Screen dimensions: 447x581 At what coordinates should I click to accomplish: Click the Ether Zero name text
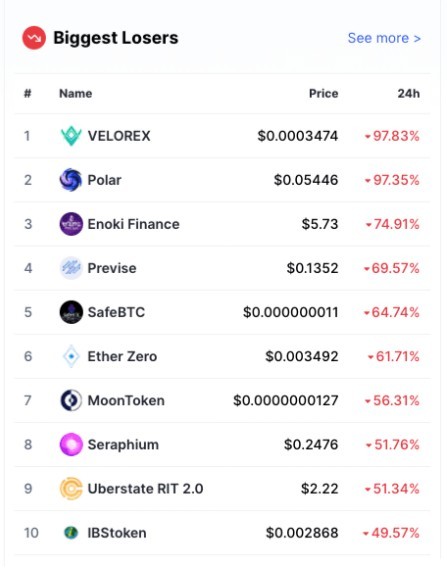(x=122, y=356)
